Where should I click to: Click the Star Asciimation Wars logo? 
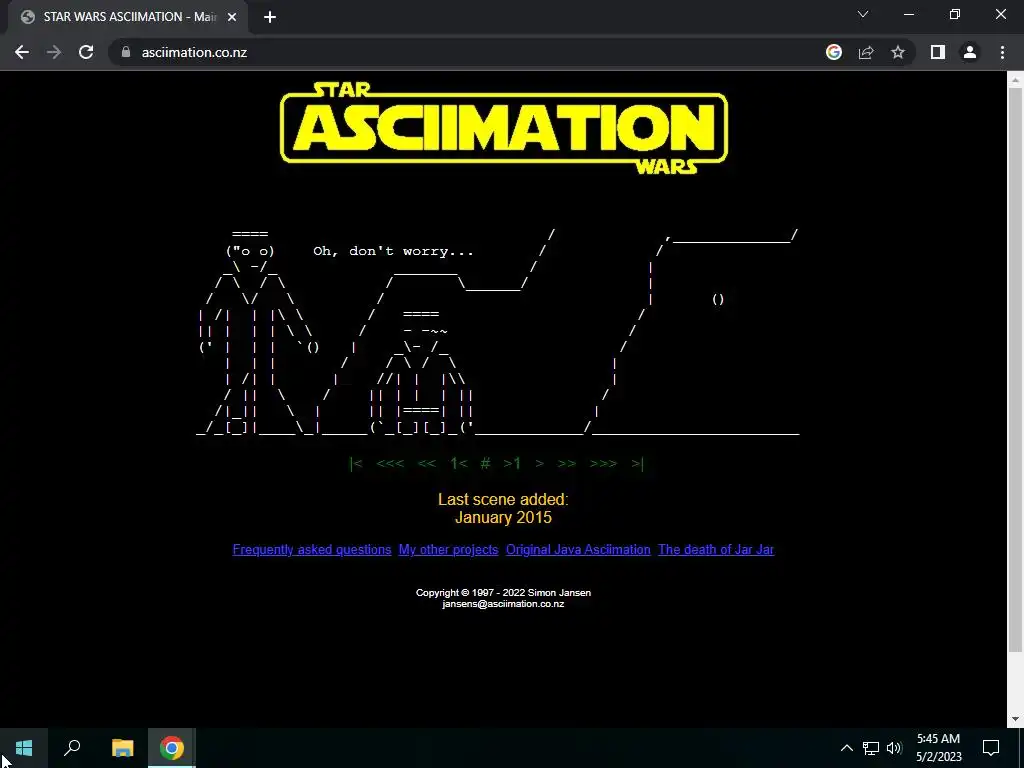504,128
